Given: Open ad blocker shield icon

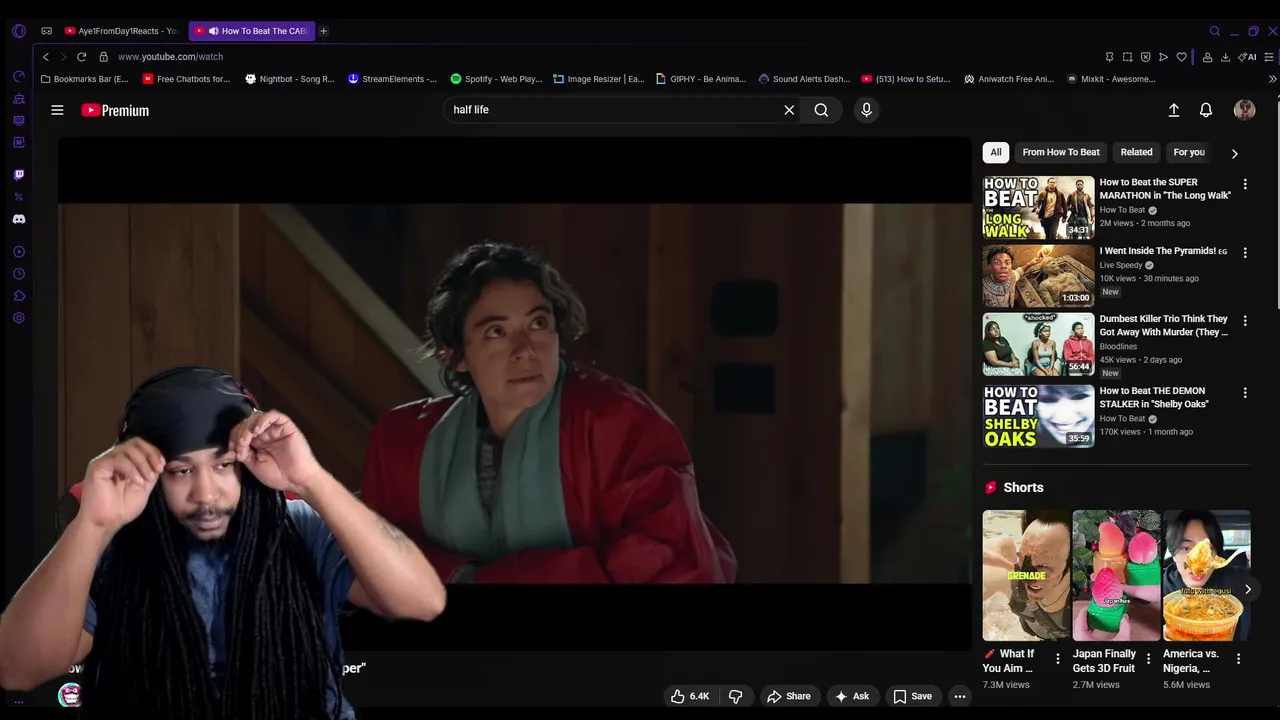Looking at the screenshot, I should click(1145, 57).
